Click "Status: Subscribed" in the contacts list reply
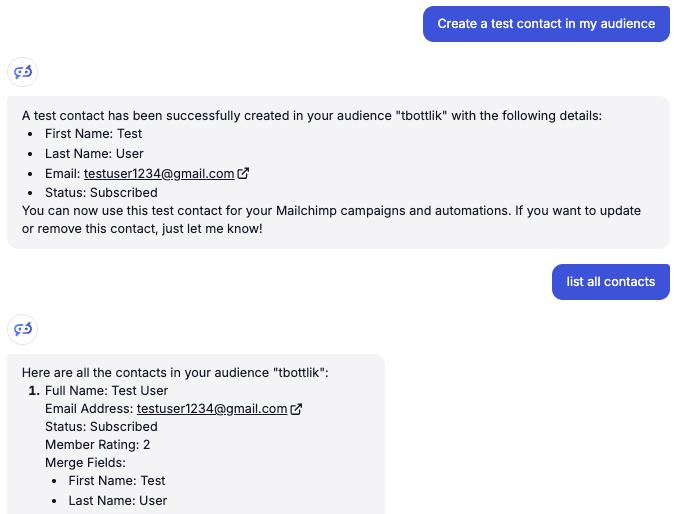The image size is (674, 514). point(101,427)
